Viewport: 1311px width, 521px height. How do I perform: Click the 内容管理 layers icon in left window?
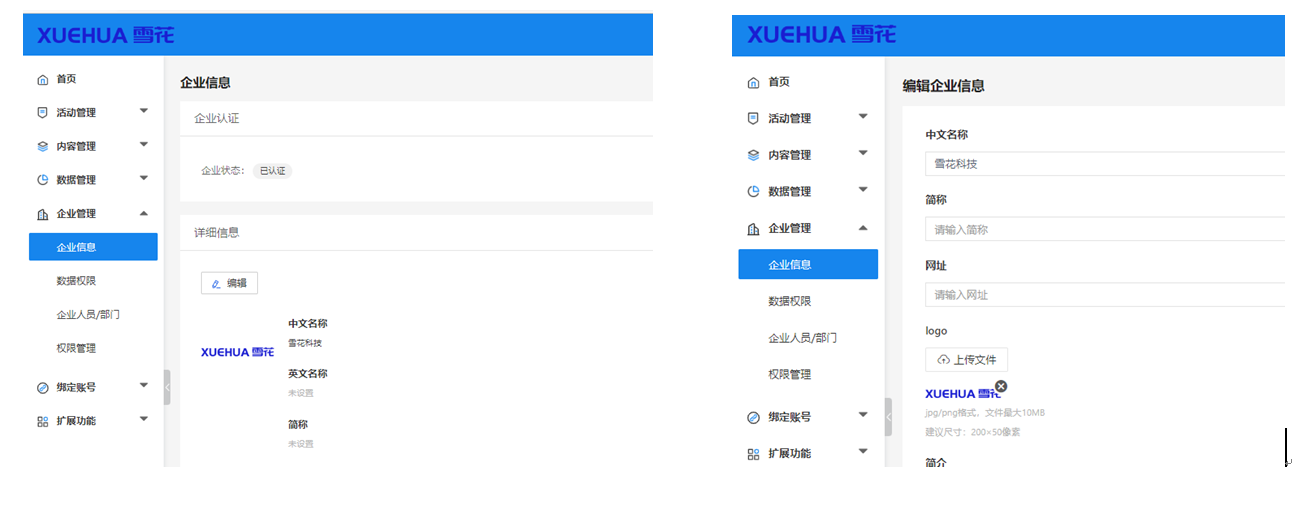42,146
